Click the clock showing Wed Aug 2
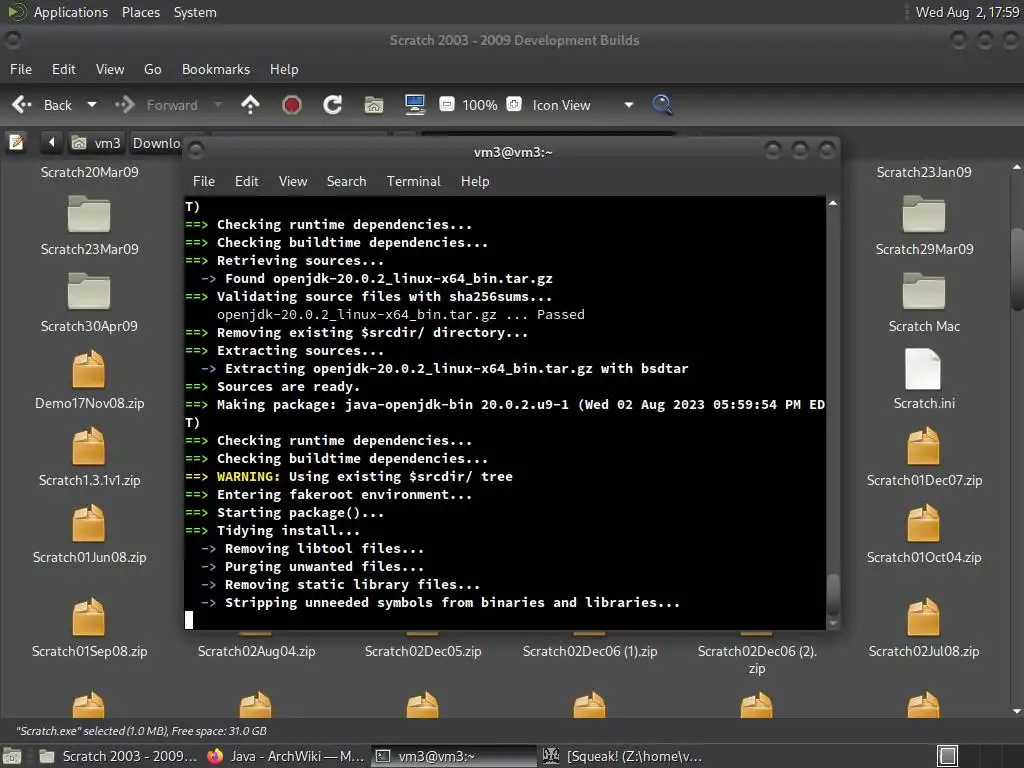This screenshot has width=1024, height=768. tap(967, 12)
